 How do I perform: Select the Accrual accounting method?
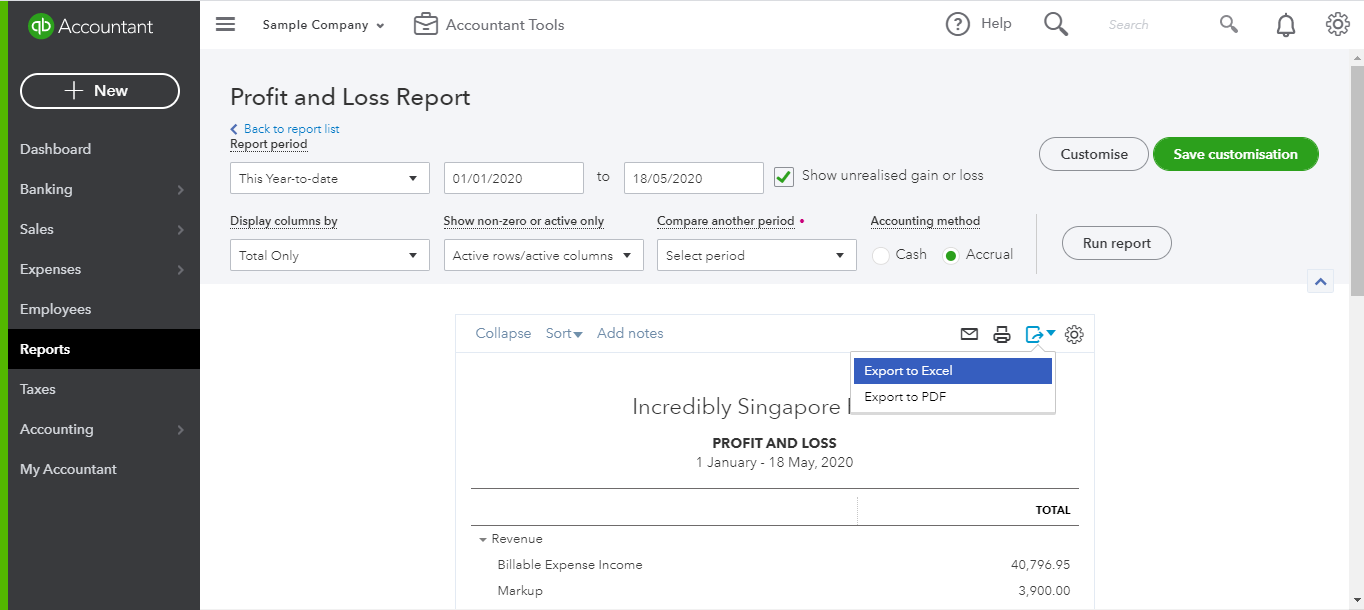pos(951,256)
